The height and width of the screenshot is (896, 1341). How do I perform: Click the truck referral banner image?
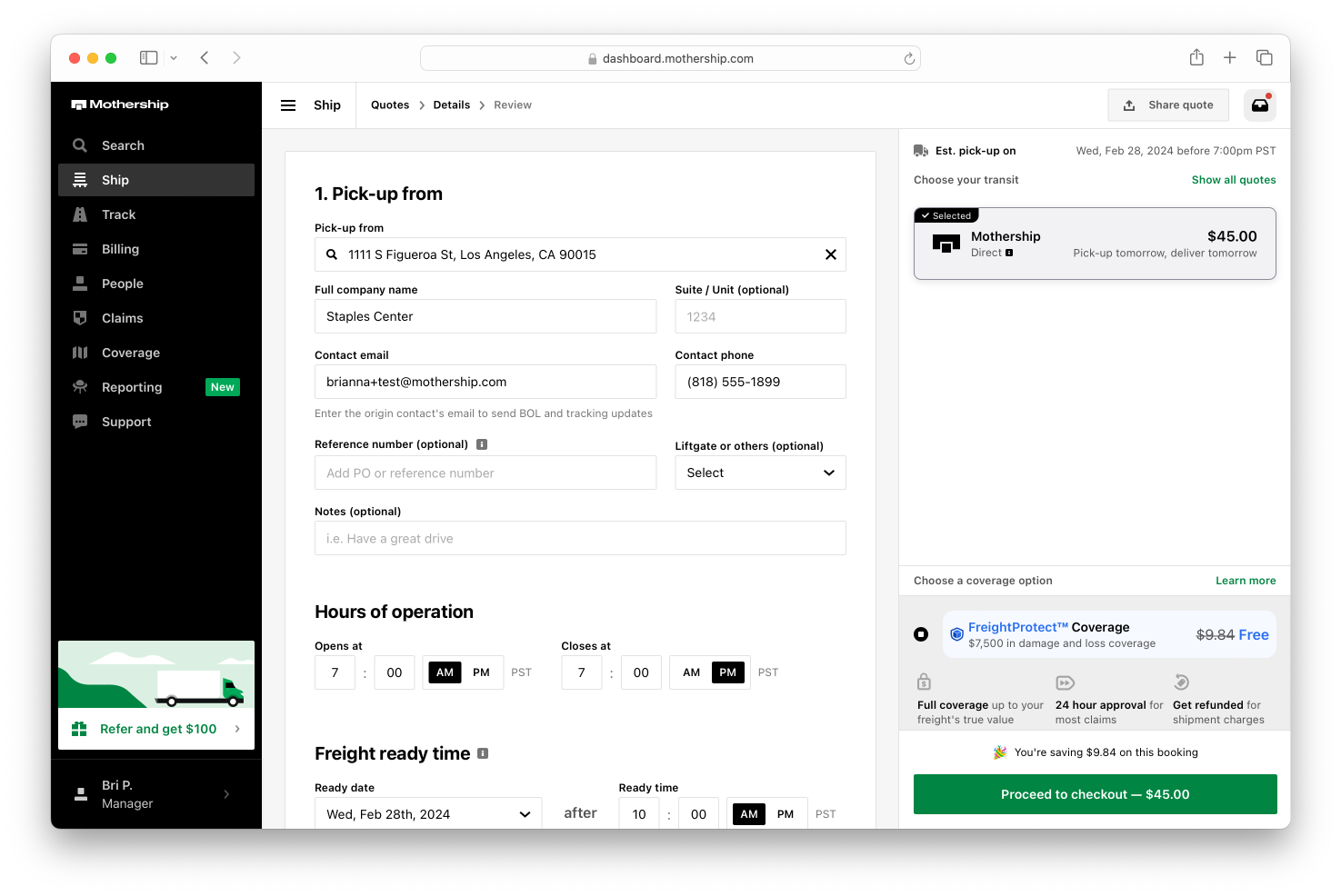pyautogui.click(x=156, y=674)
